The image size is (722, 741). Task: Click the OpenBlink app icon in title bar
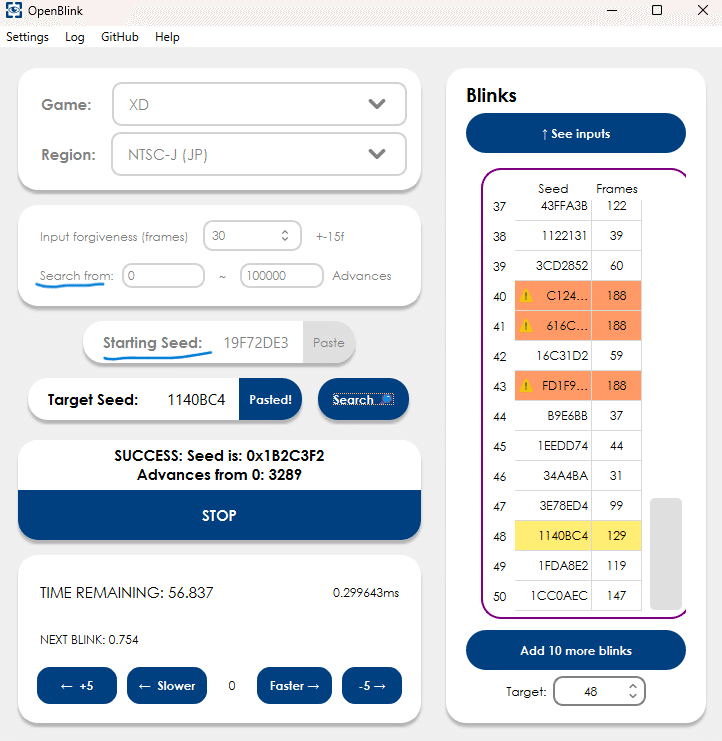[x=14, y=10]
